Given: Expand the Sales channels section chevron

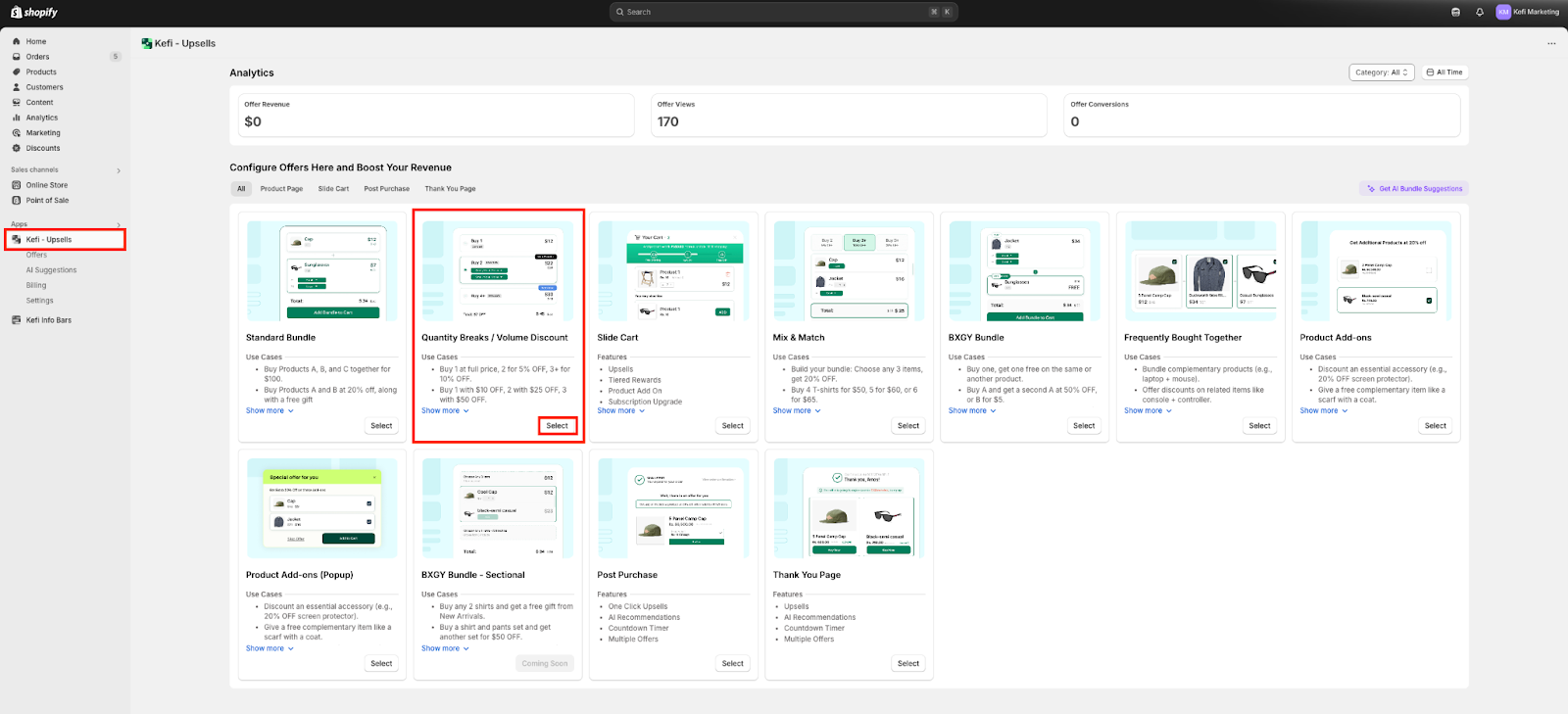Looking at the screenshot, I should click(119, 170).
